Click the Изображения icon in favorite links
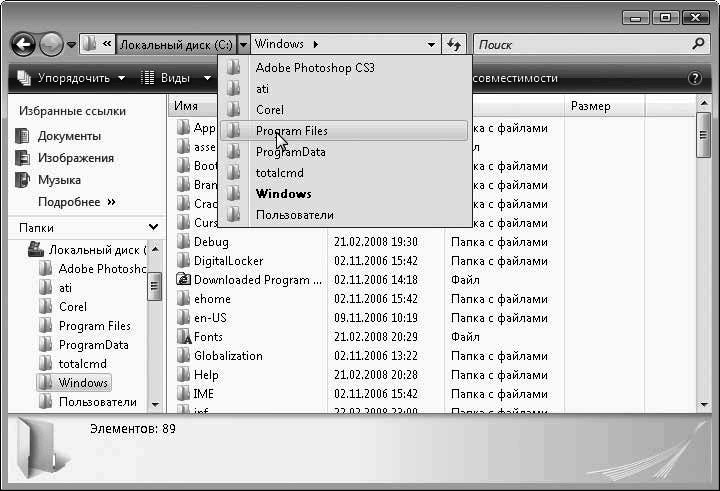 coord(23,158)
